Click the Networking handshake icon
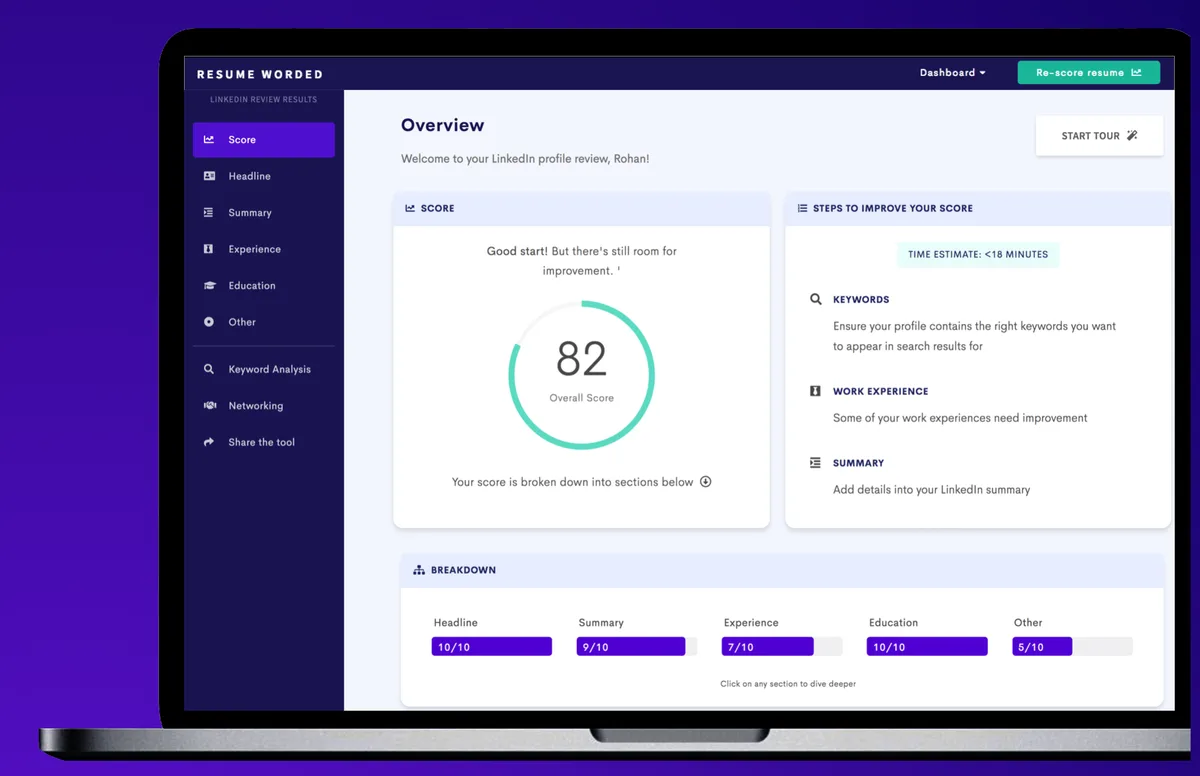The image size is (1200, 776). click(x=209, y=406)
